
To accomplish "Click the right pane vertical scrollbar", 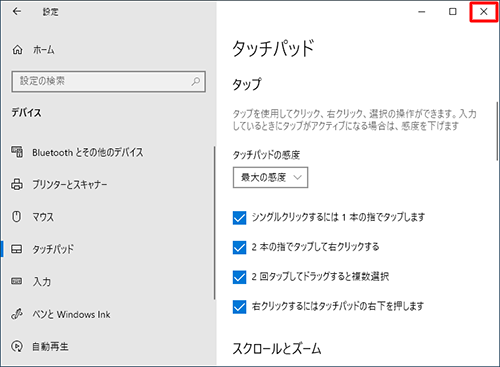I will 497,130.
